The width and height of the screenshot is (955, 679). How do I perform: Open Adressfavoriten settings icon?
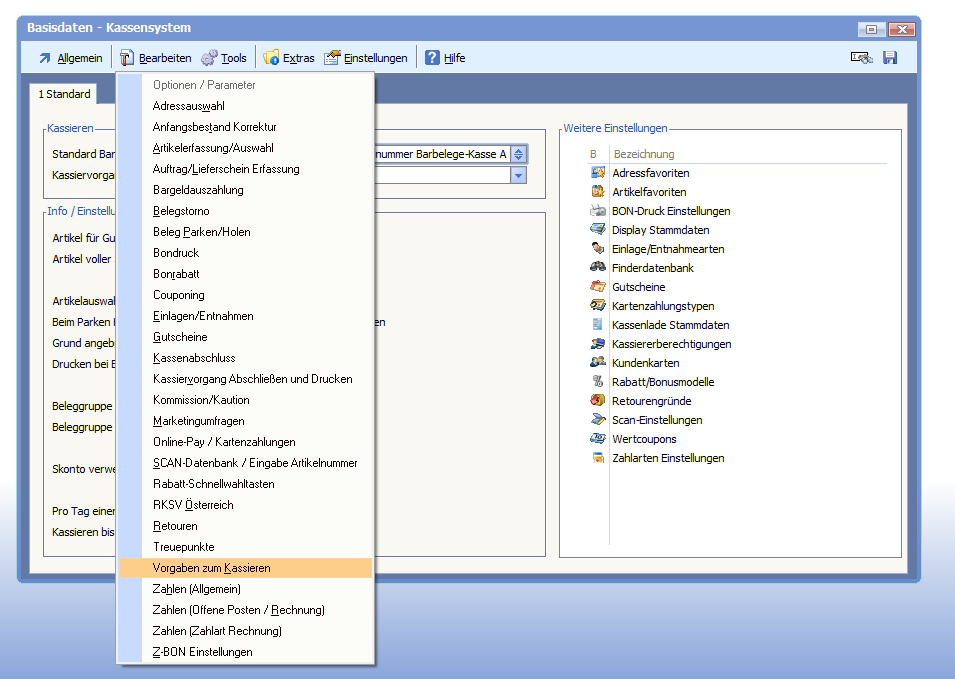click(598, 173)
